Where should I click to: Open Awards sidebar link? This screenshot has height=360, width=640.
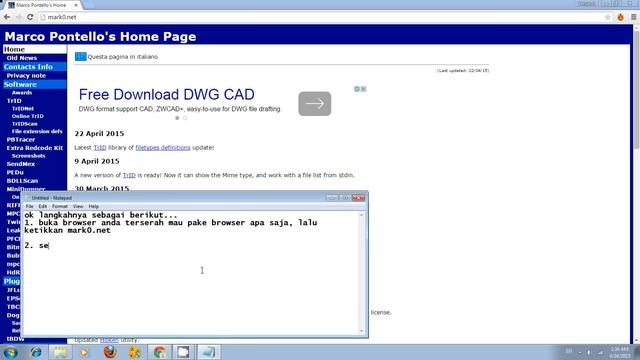pos(22,93)
